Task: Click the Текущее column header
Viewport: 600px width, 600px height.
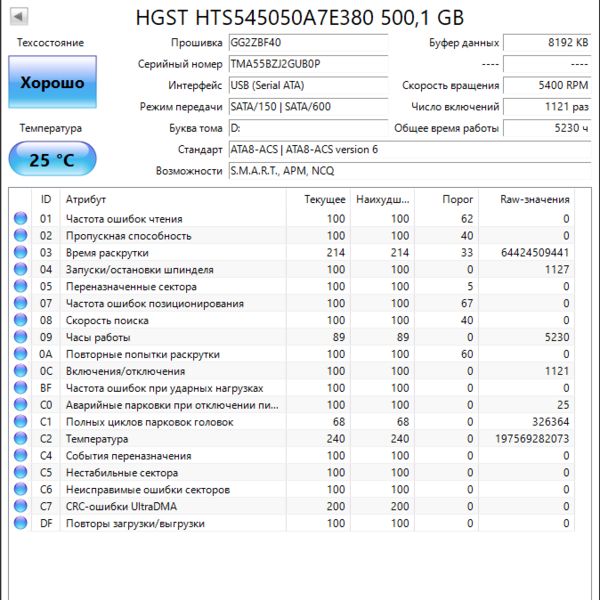Action: pos(318,199)
